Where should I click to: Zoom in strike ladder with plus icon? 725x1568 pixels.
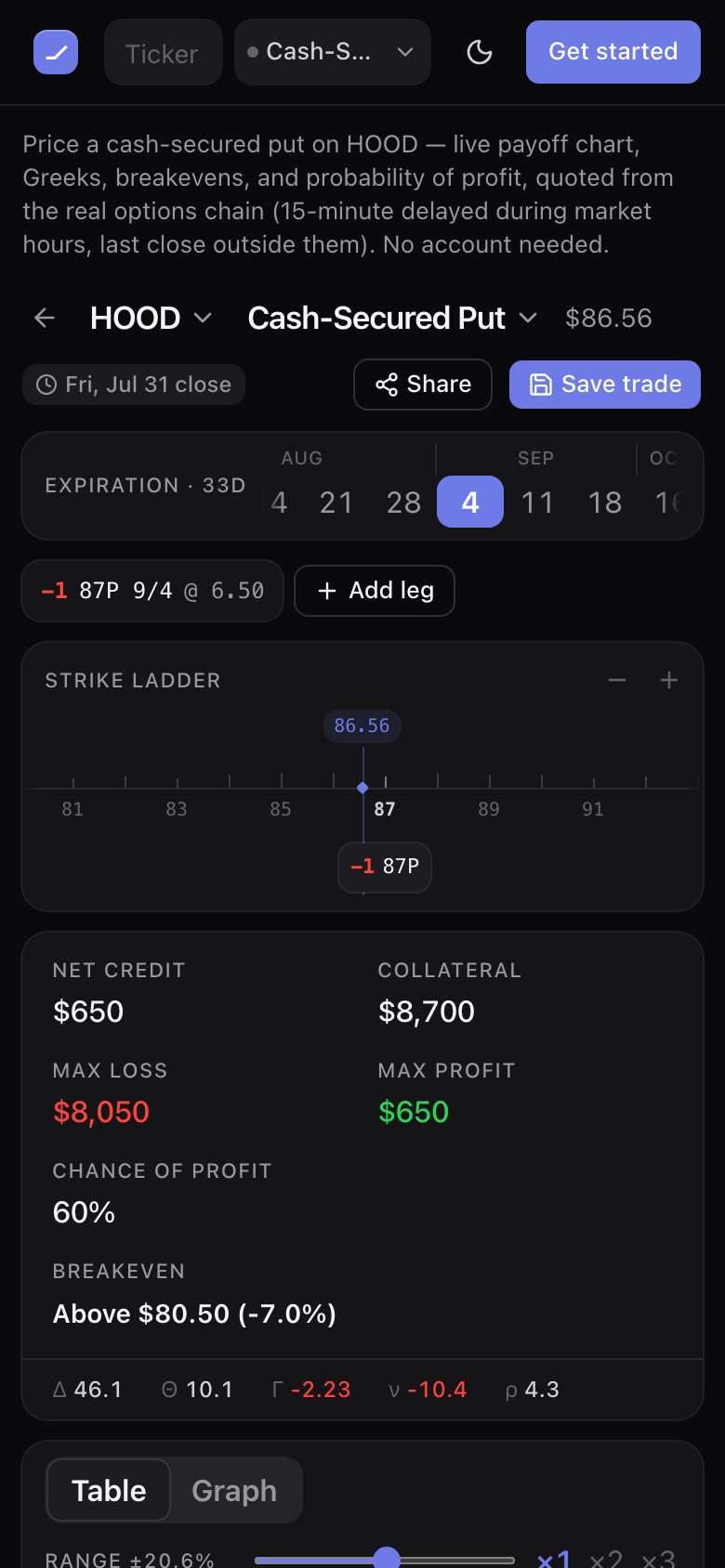(669, 680)
